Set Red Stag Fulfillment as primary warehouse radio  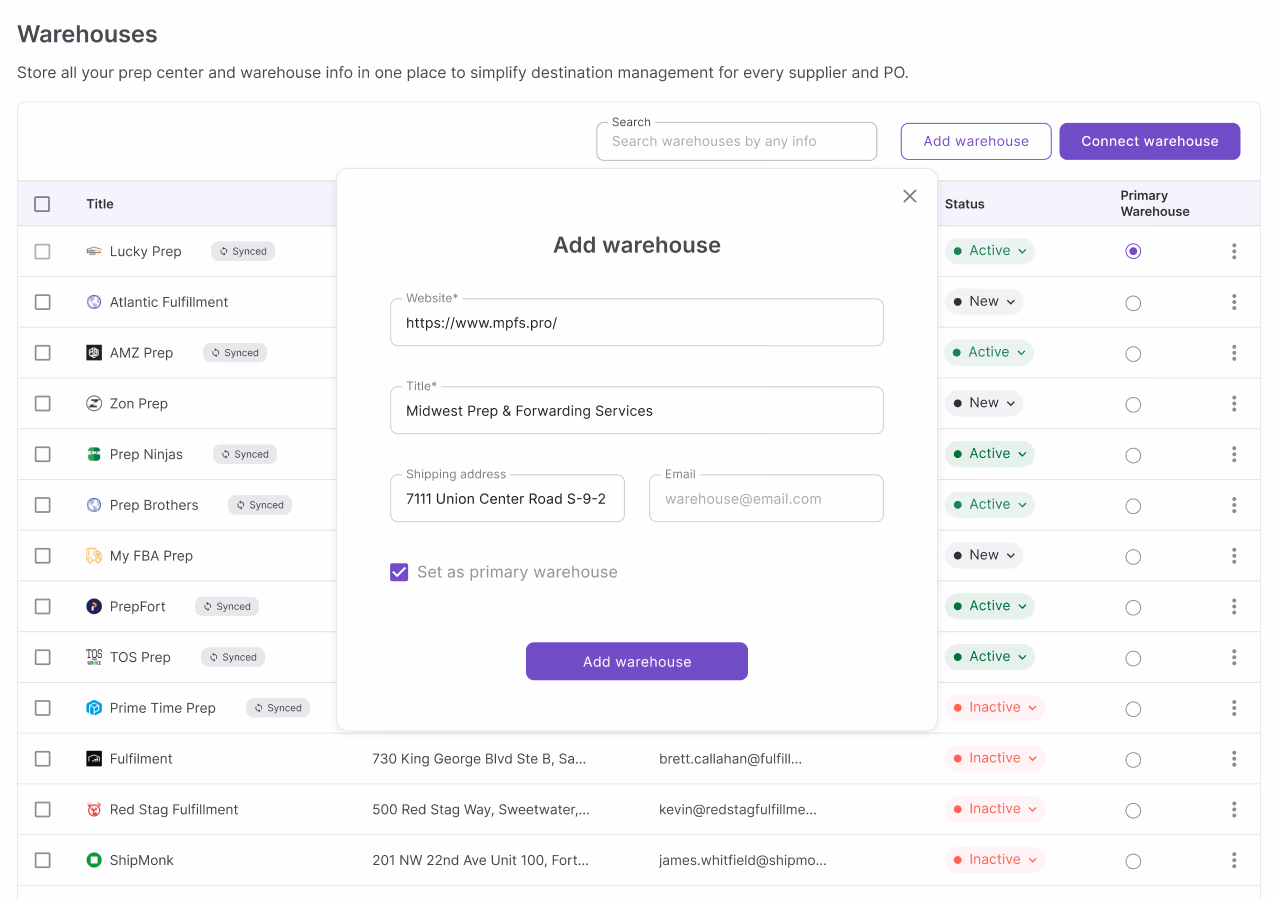point(1133,811)
